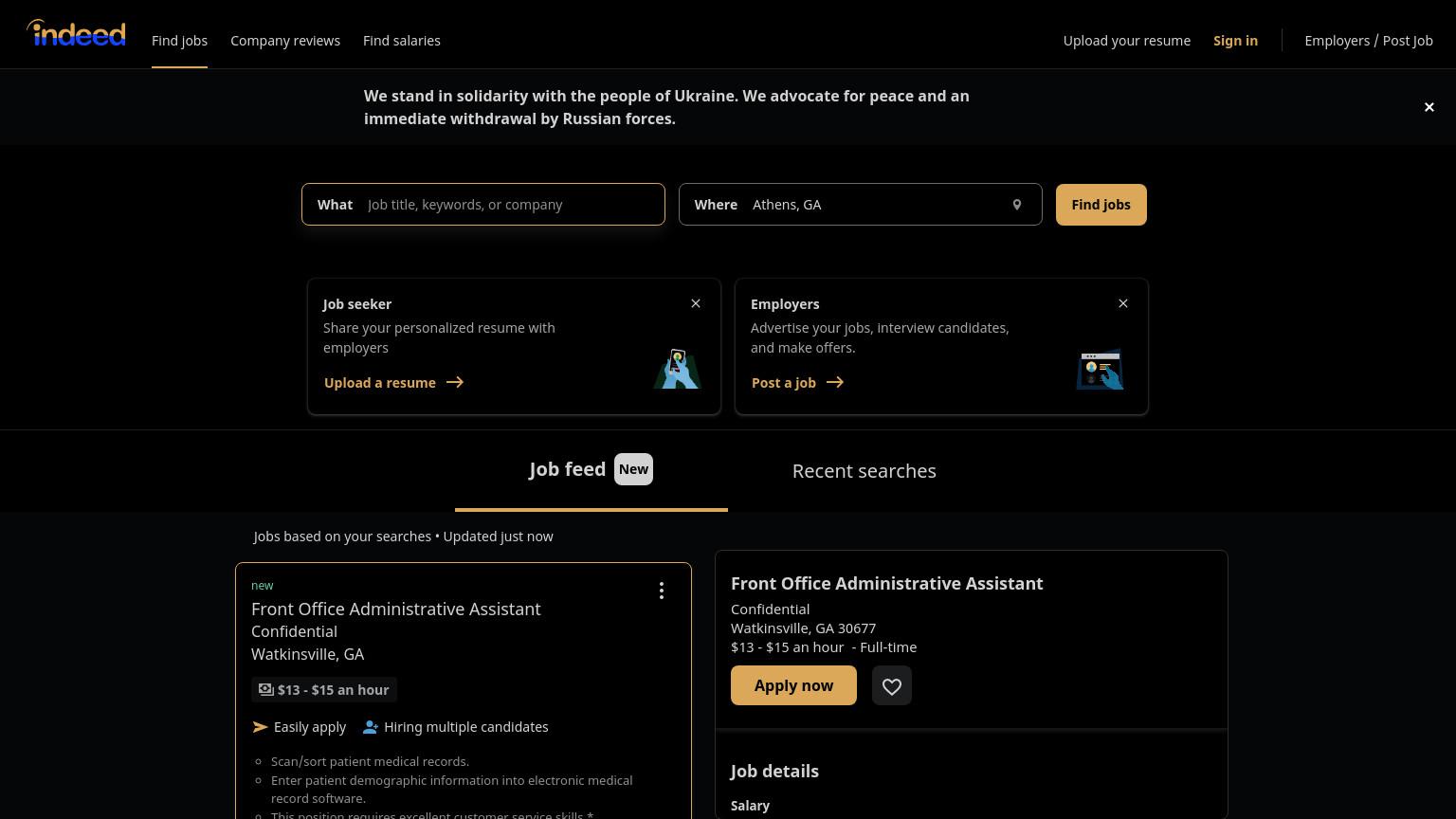Save job with the heart icon

pos(892,685)
